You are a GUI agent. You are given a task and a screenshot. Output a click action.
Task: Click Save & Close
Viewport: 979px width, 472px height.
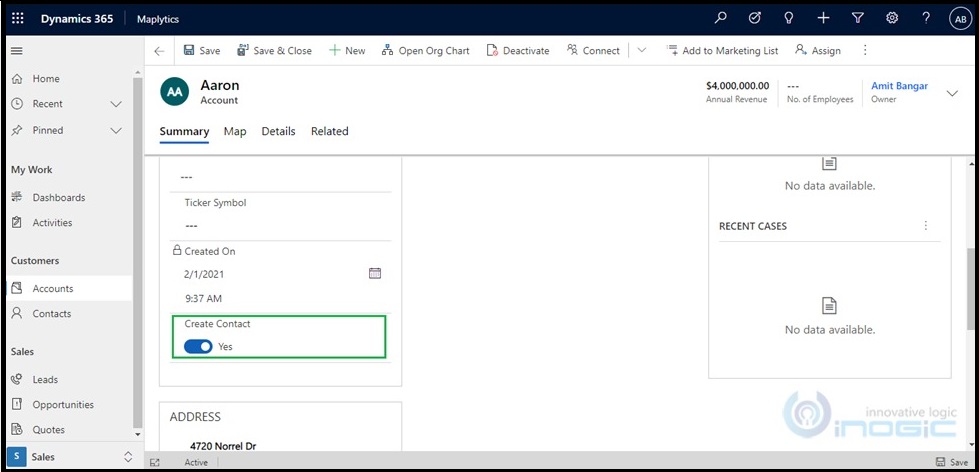[274, 51]
